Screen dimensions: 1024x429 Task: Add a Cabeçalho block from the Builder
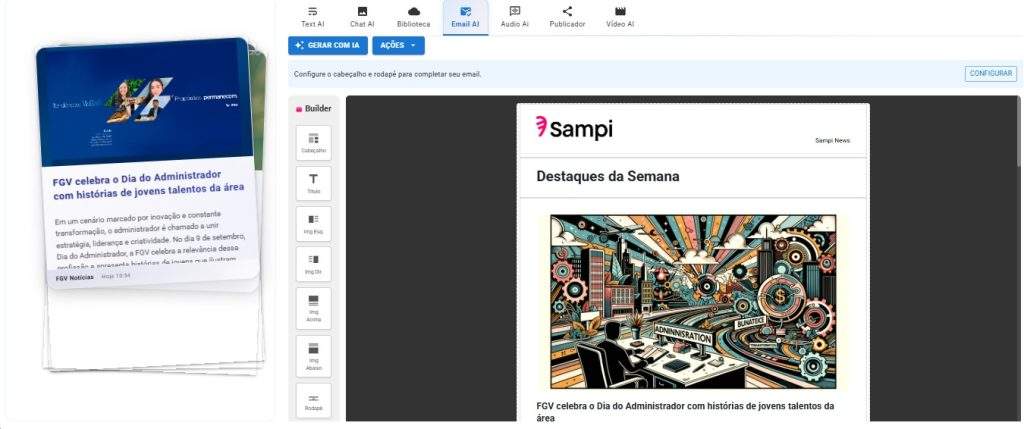313,143
